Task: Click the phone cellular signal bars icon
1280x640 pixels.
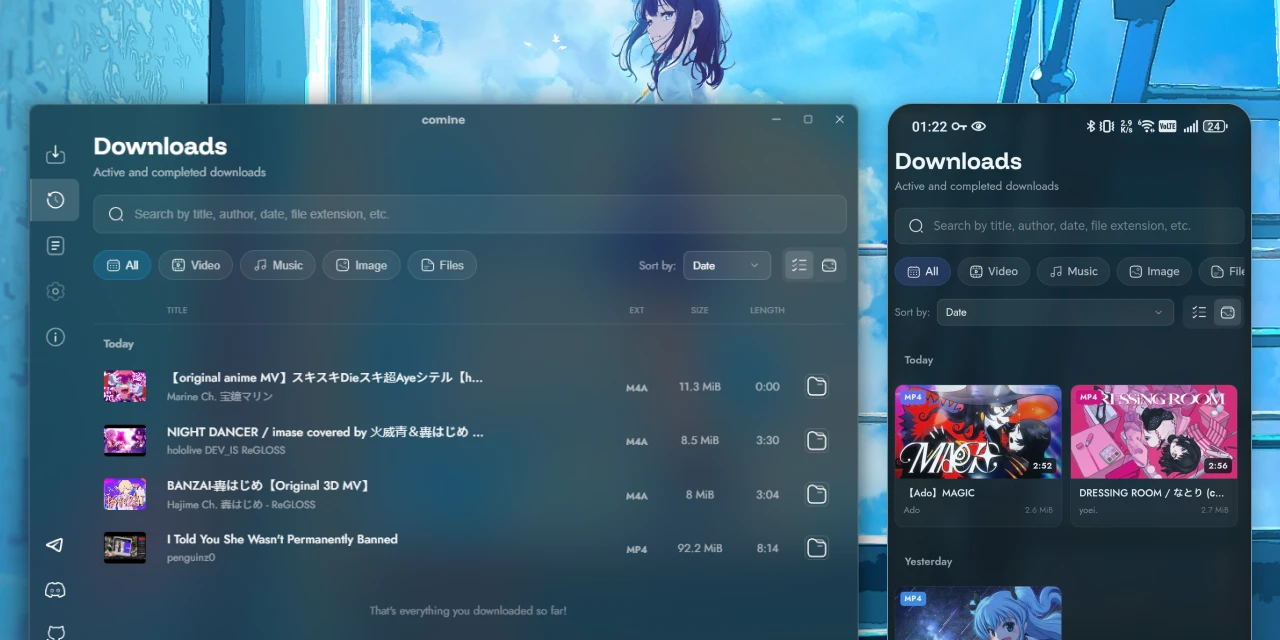Action: (1190, 126)
